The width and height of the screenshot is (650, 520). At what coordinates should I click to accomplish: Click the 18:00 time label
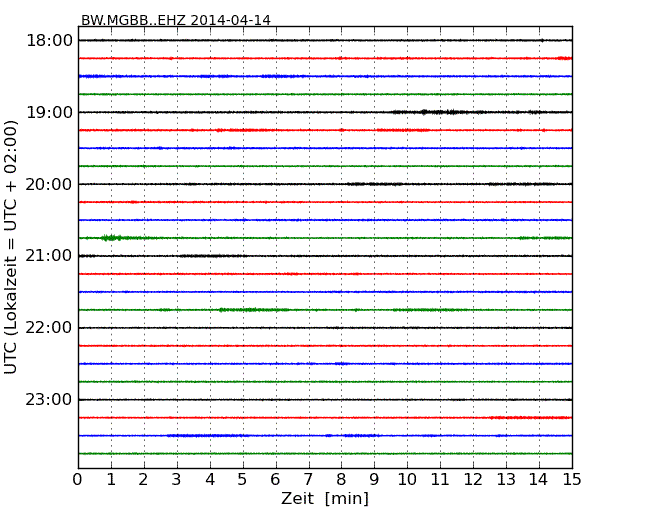click(x=49, y=41)
